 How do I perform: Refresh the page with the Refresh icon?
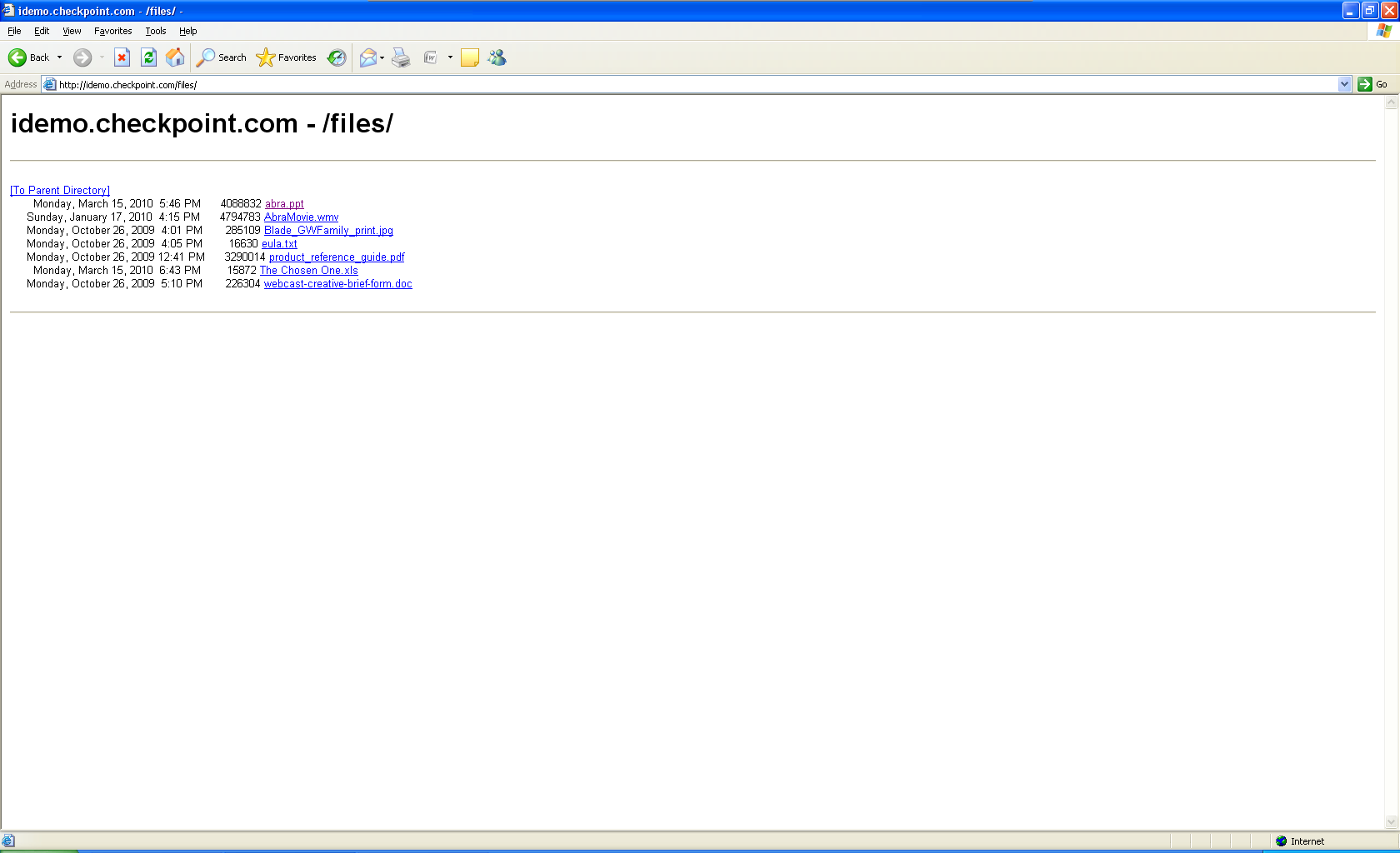(148, 57)
